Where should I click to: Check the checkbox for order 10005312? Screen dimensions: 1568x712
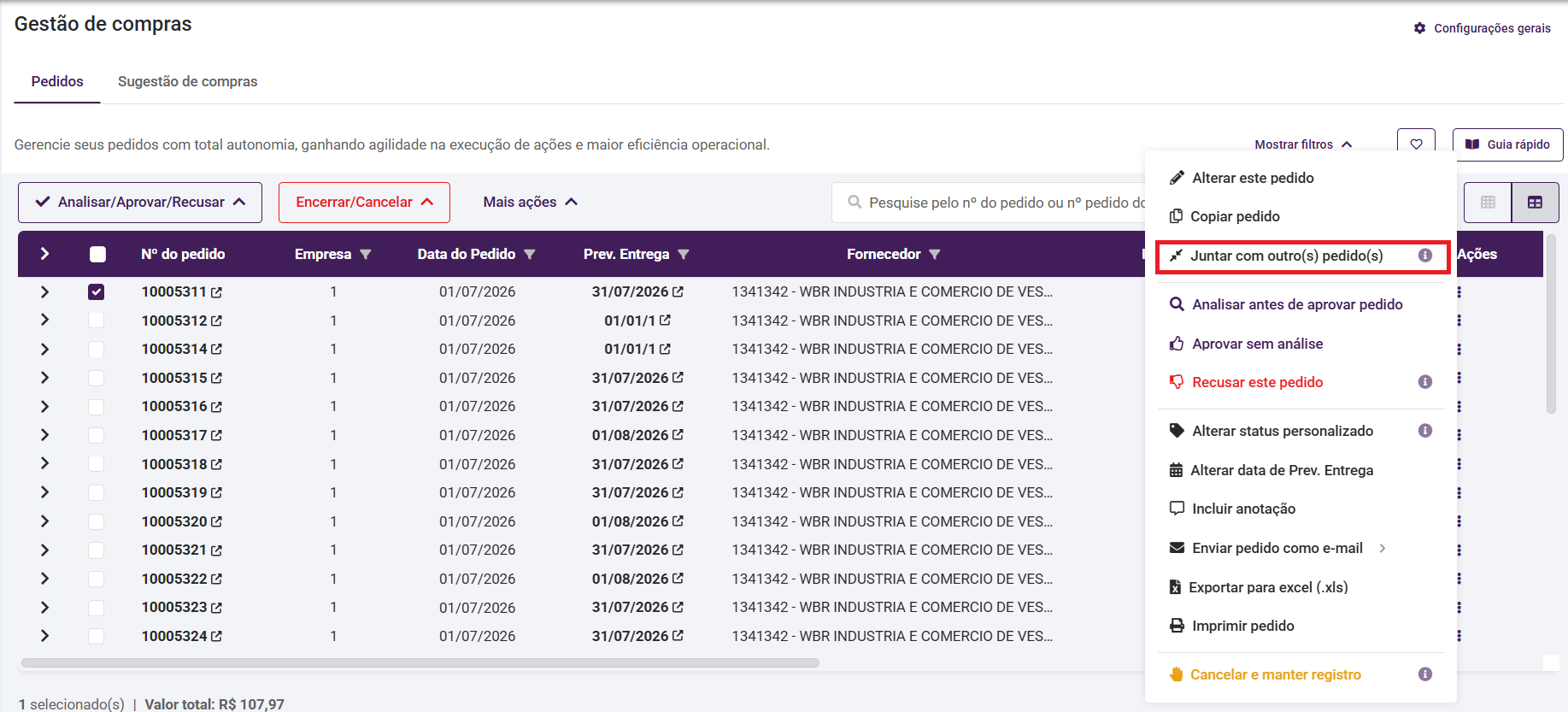coord(96,321)
